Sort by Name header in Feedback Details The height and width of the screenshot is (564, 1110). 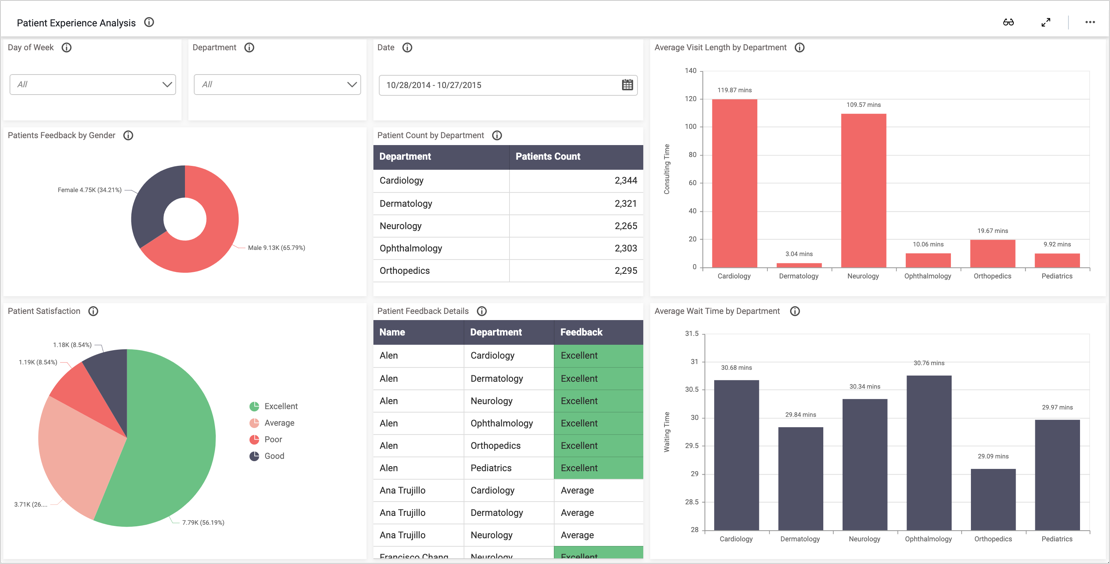pyautogui.click(x=418, y=332)
